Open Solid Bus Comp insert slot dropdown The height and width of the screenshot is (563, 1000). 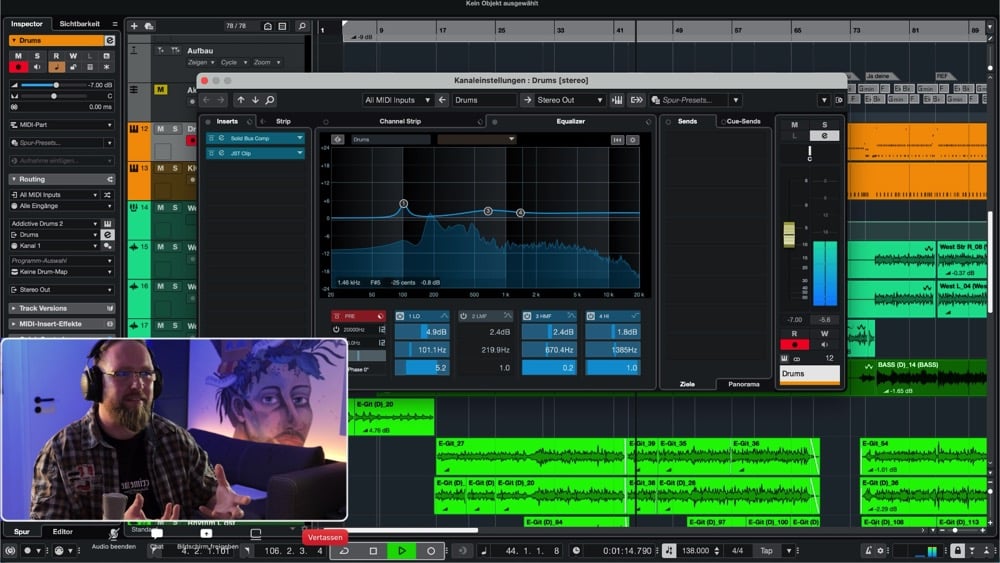coord(300,138)
